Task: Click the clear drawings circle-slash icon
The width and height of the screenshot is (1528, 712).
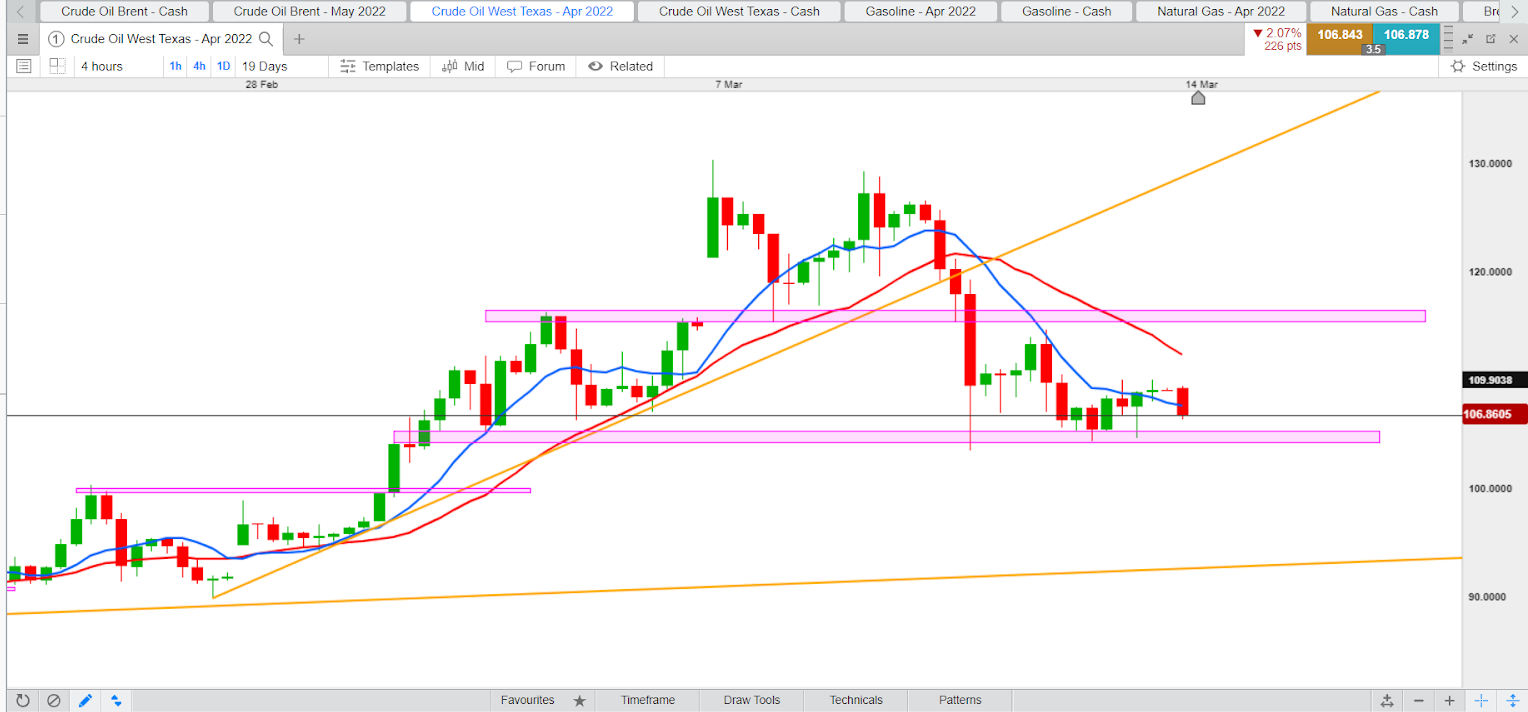Action: (x=54, y=700)
